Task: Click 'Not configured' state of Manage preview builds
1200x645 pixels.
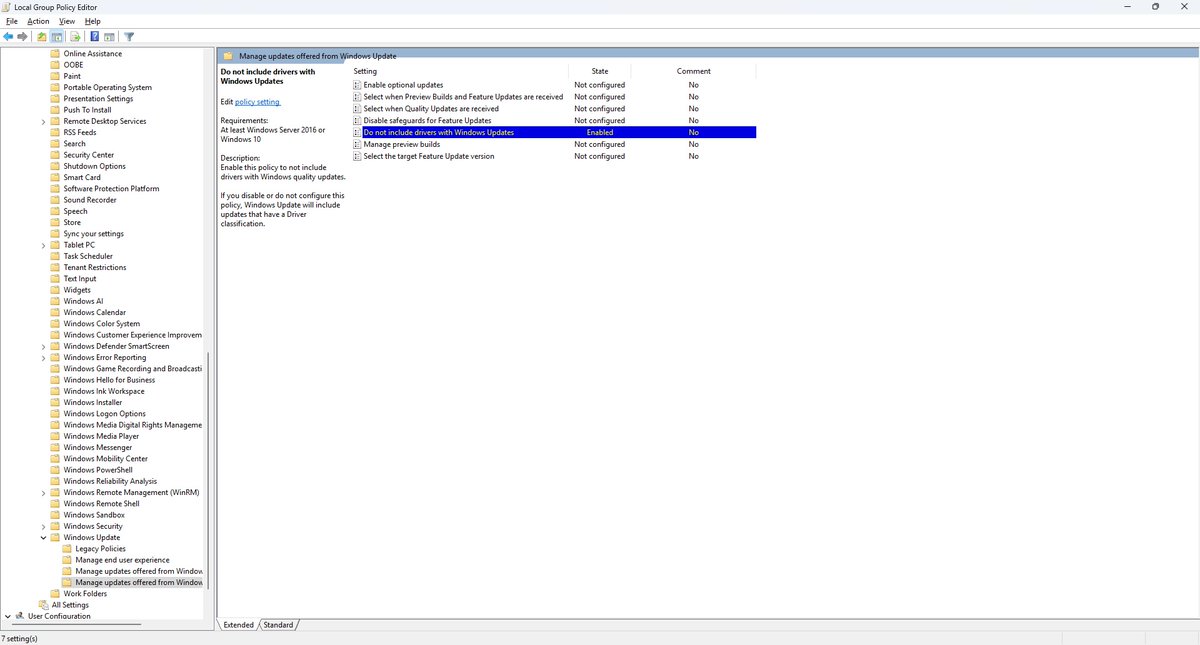Action: [x=599, y=144]
